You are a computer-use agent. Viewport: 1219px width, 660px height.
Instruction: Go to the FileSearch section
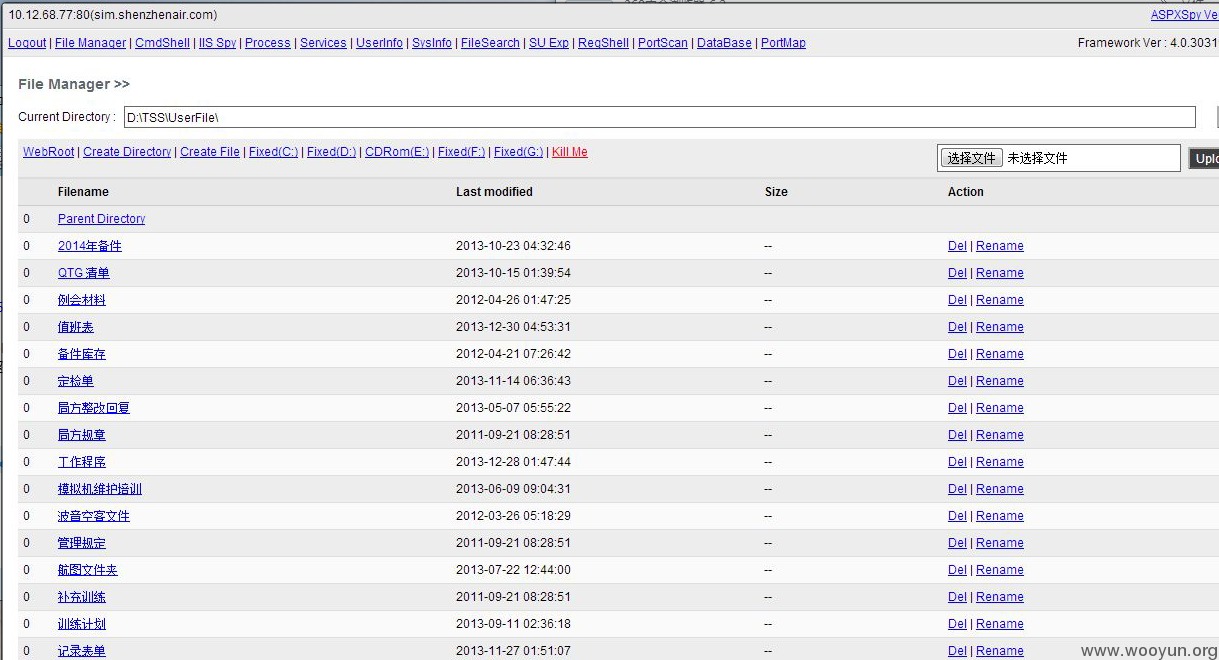coord(490,43)
